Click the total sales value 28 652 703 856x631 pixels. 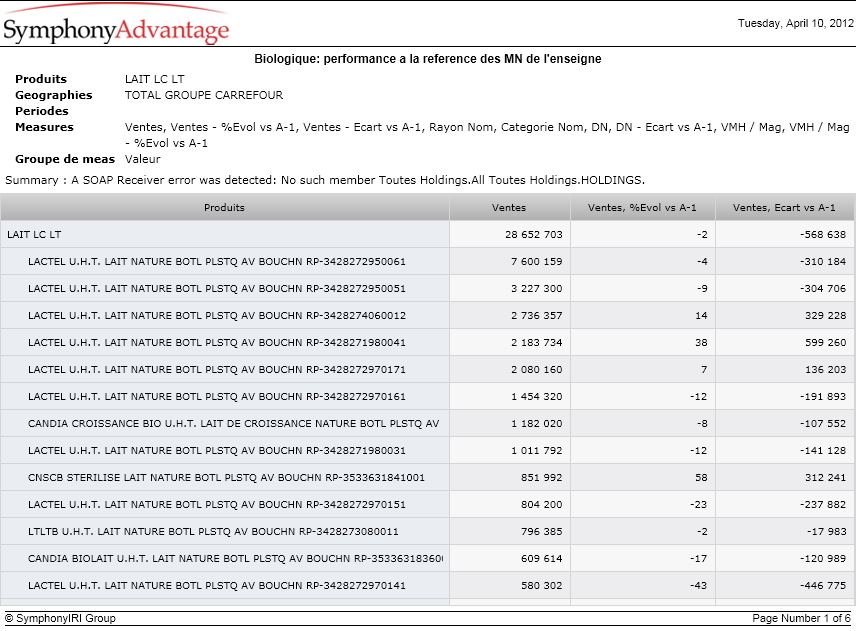click(533, 234)
